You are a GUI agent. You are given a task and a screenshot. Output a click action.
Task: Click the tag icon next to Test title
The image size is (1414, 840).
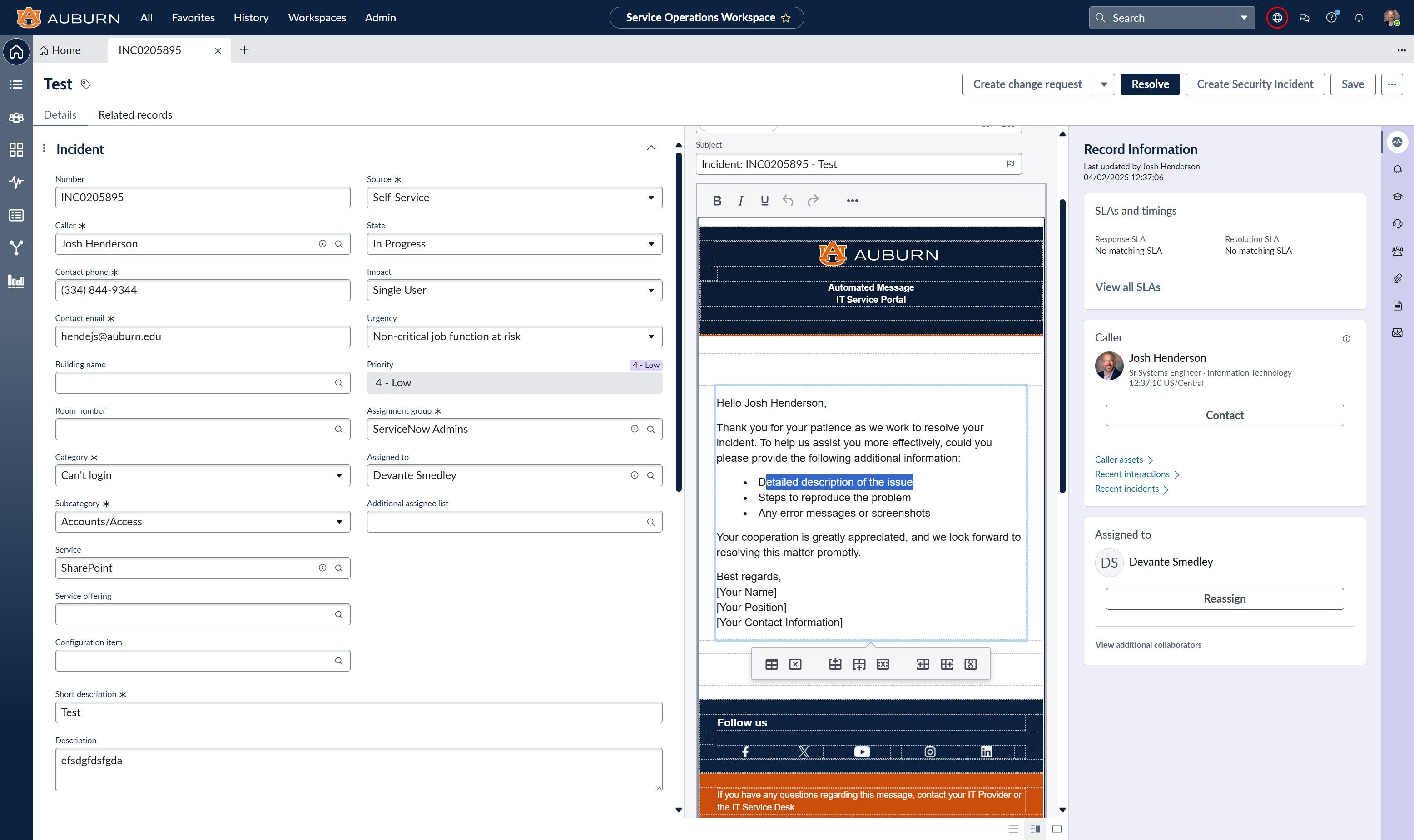[x=85, y=84]
